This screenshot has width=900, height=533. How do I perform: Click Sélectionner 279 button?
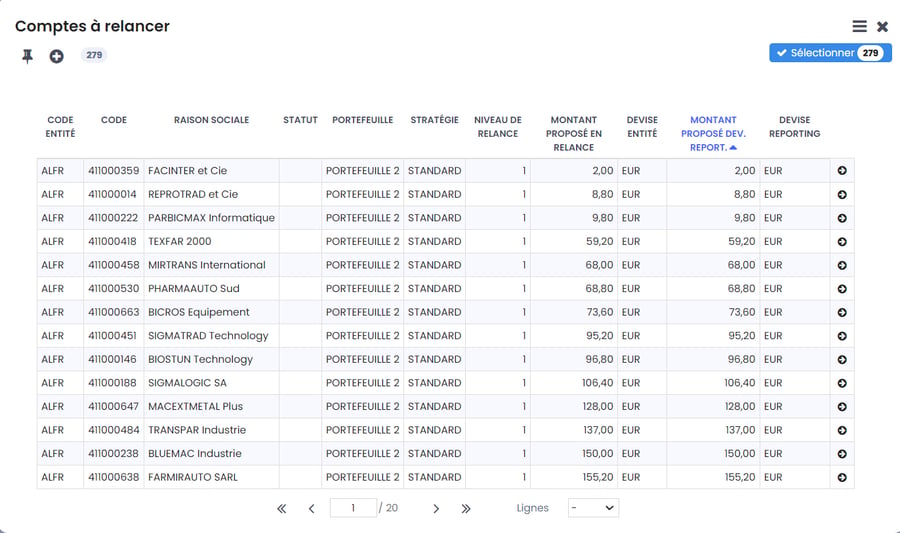click(830, 53)
